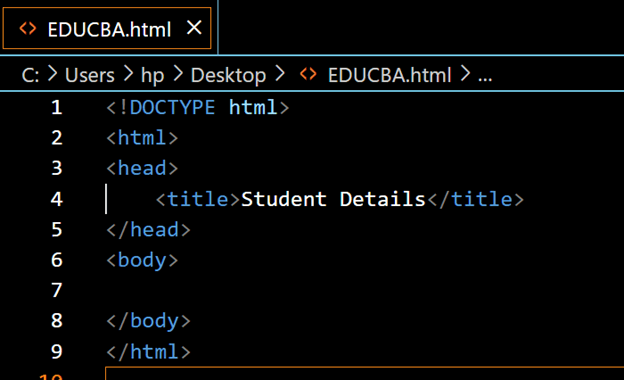Click EDUCBA.html in the breadcrumb path
Screen dimensions: 624x380
389,75
